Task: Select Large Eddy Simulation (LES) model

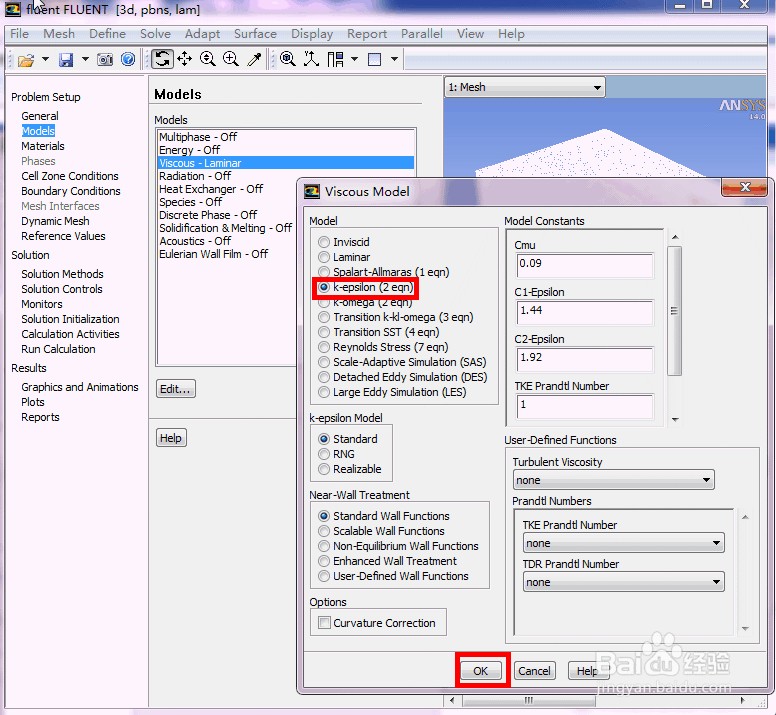Action: coord(324,392)
